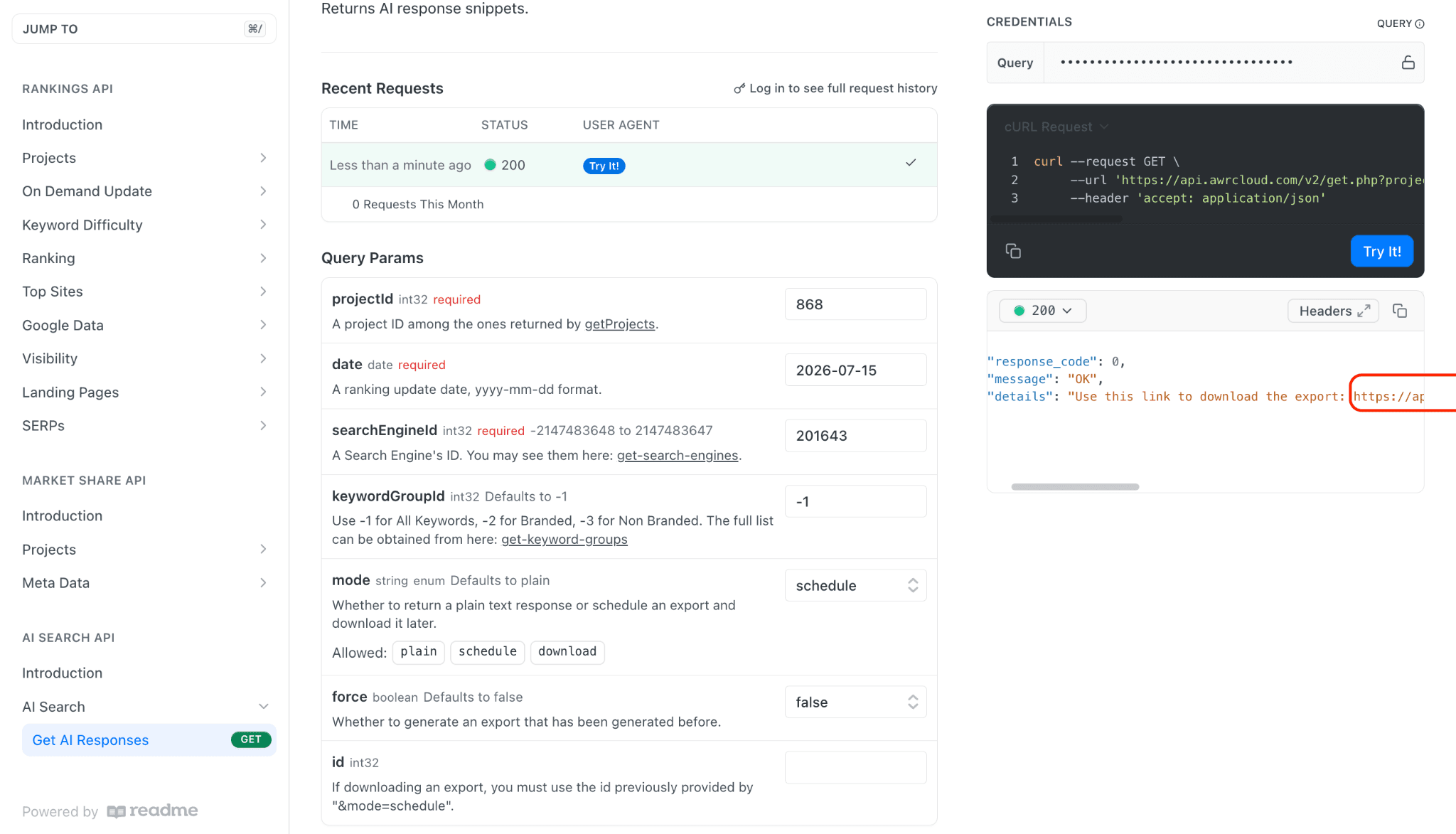Click the USER AGENT column header
Image resolution: width=1456 pixels, height=834 pixels.
[x=621, y=125]
